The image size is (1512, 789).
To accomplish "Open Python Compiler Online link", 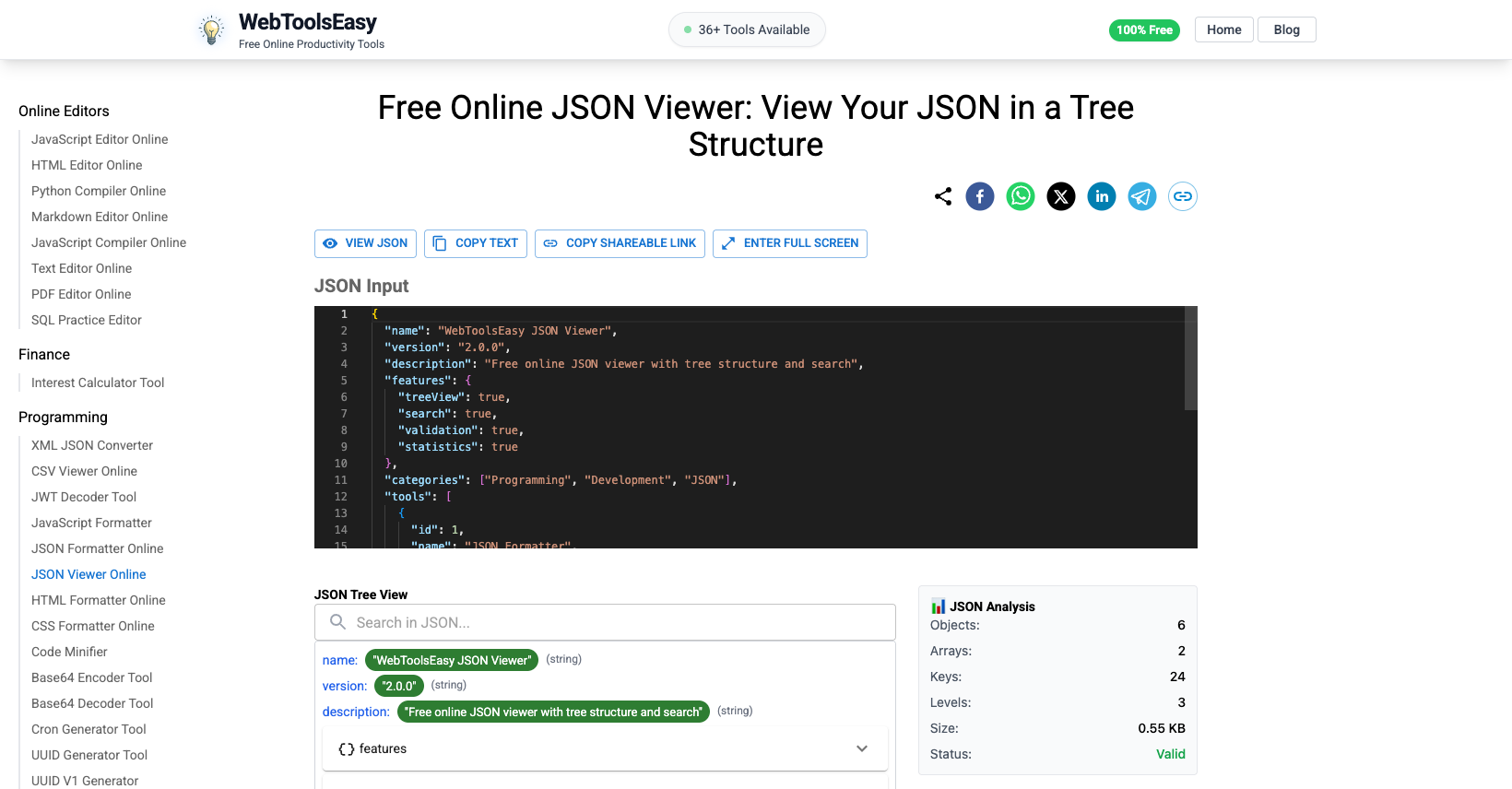I will (99, 191).
